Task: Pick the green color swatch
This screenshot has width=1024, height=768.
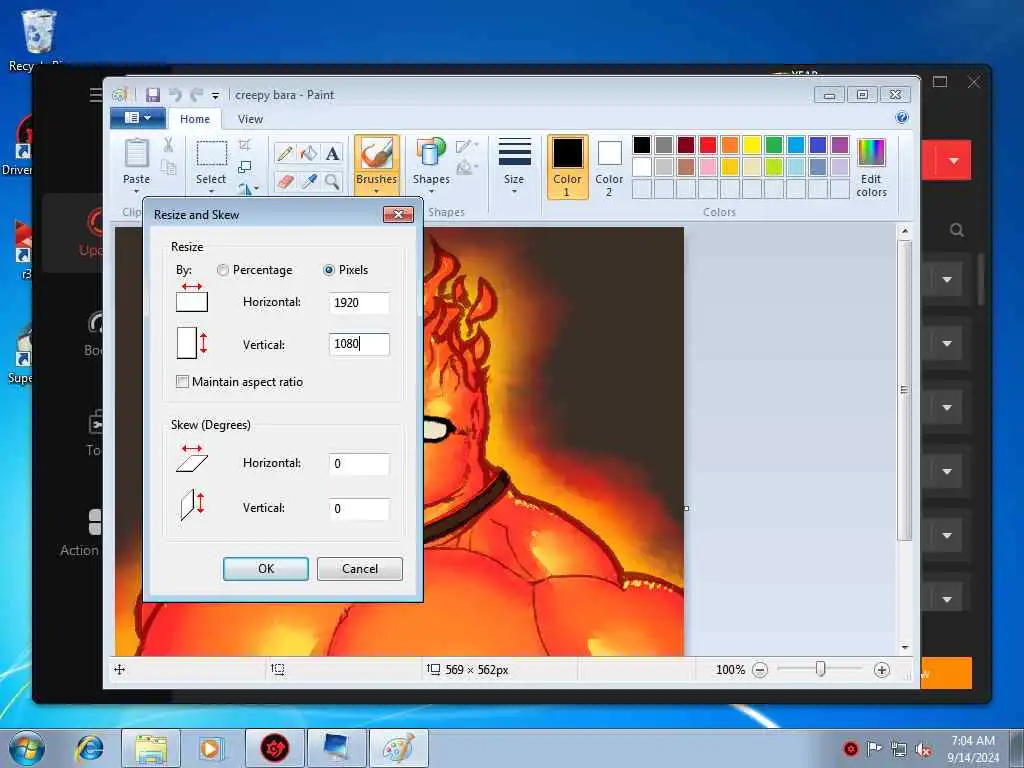Action: click(773, 144)
